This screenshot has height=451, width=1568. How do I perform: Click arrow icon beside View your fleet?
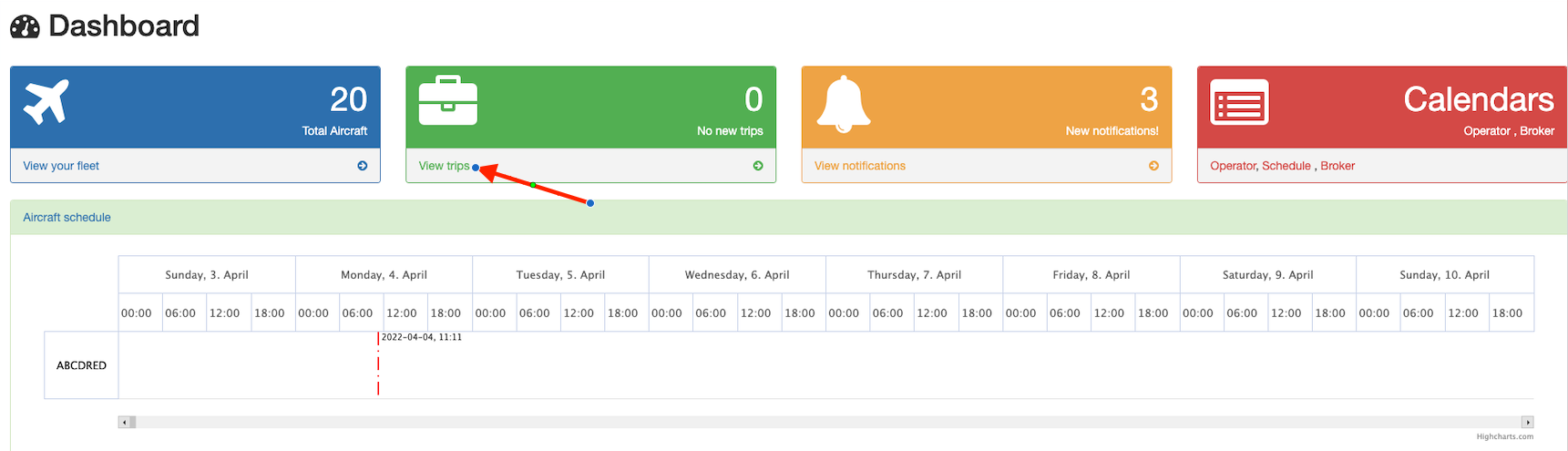pyautogui.click(x=363, y=166)
